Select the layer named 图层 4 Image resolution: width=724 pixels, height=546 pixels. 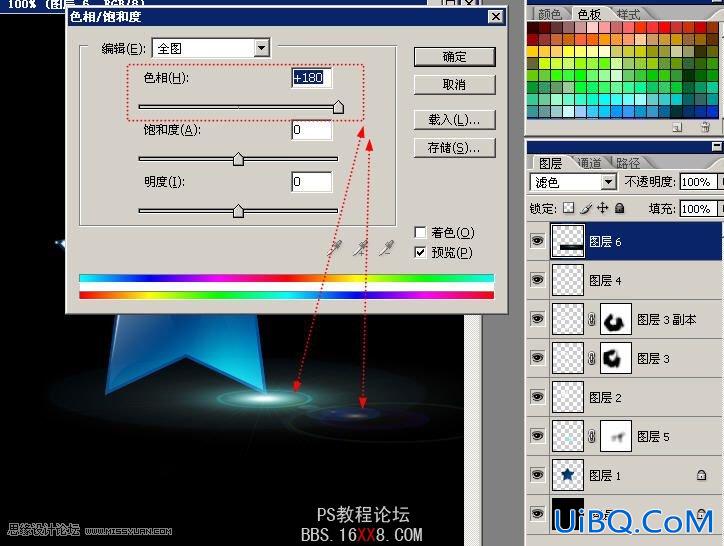tap(605, 280)
